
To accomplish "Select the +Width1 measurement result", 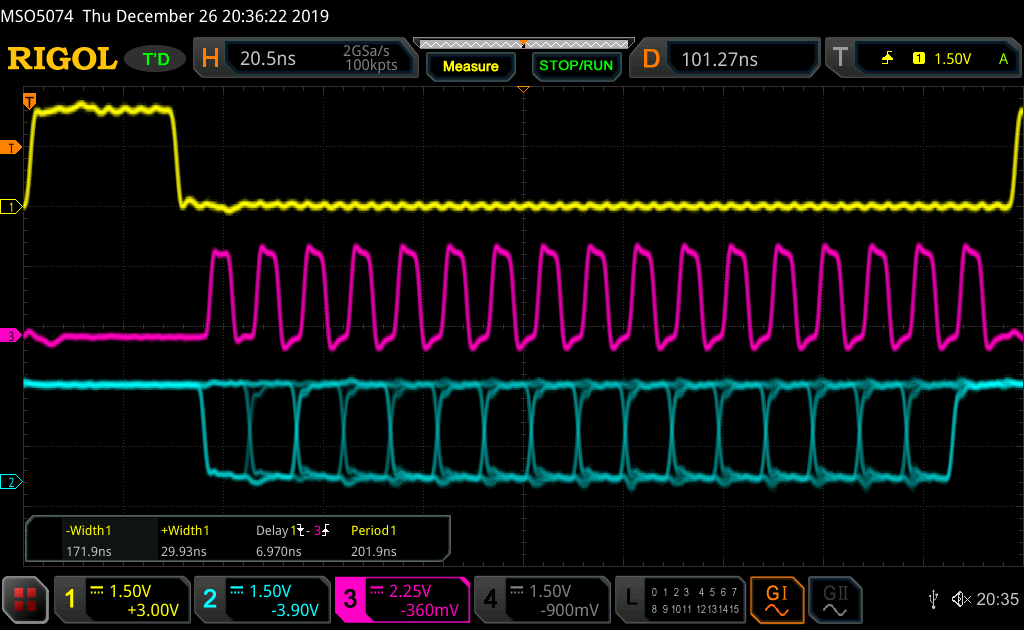I will tap(185, 541).
